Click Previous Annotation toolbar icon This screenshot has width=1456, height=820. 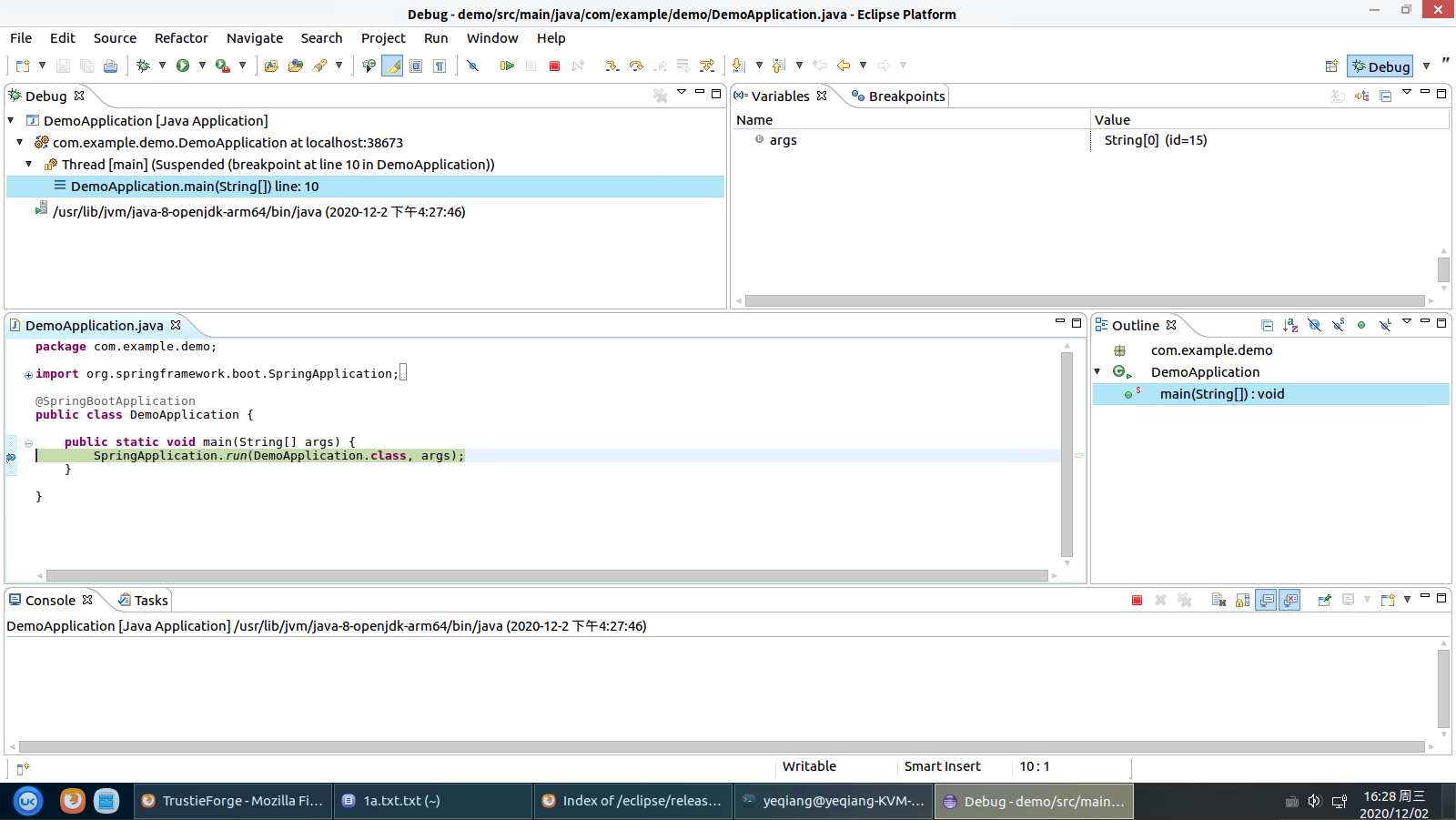779,66
